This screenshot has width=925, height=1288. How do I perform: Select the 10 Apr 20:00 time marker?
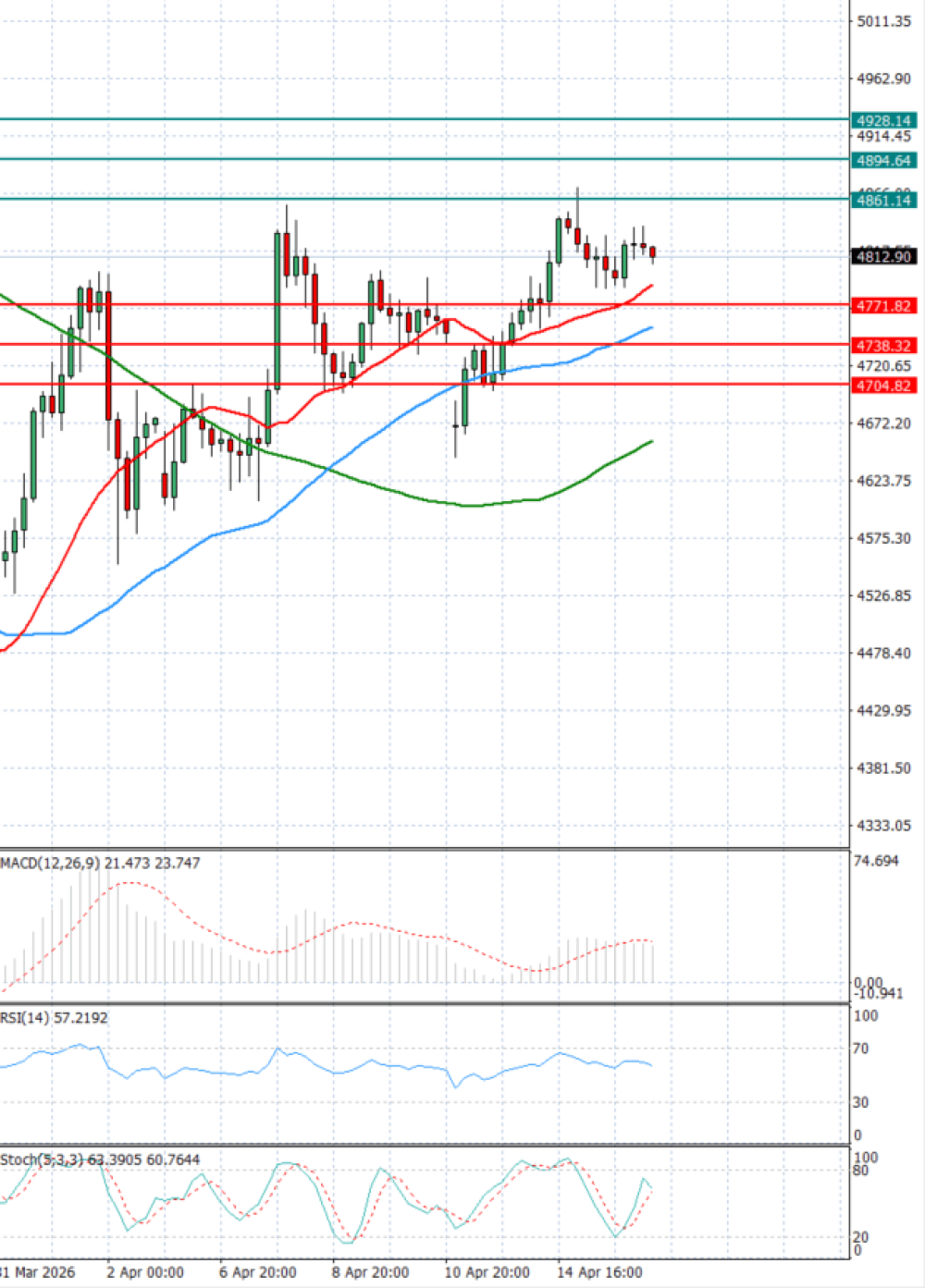[486, 1272]
